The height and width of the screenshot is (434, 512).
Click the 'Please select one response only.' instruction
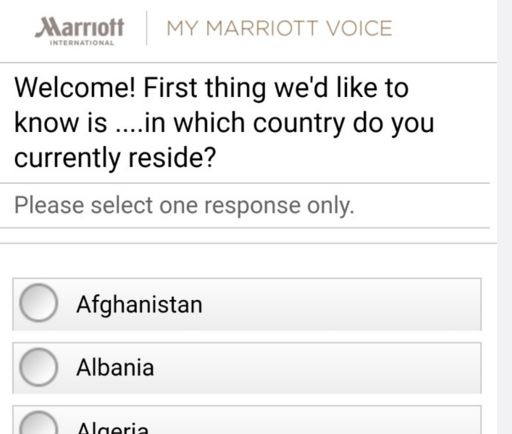[184, 205]
